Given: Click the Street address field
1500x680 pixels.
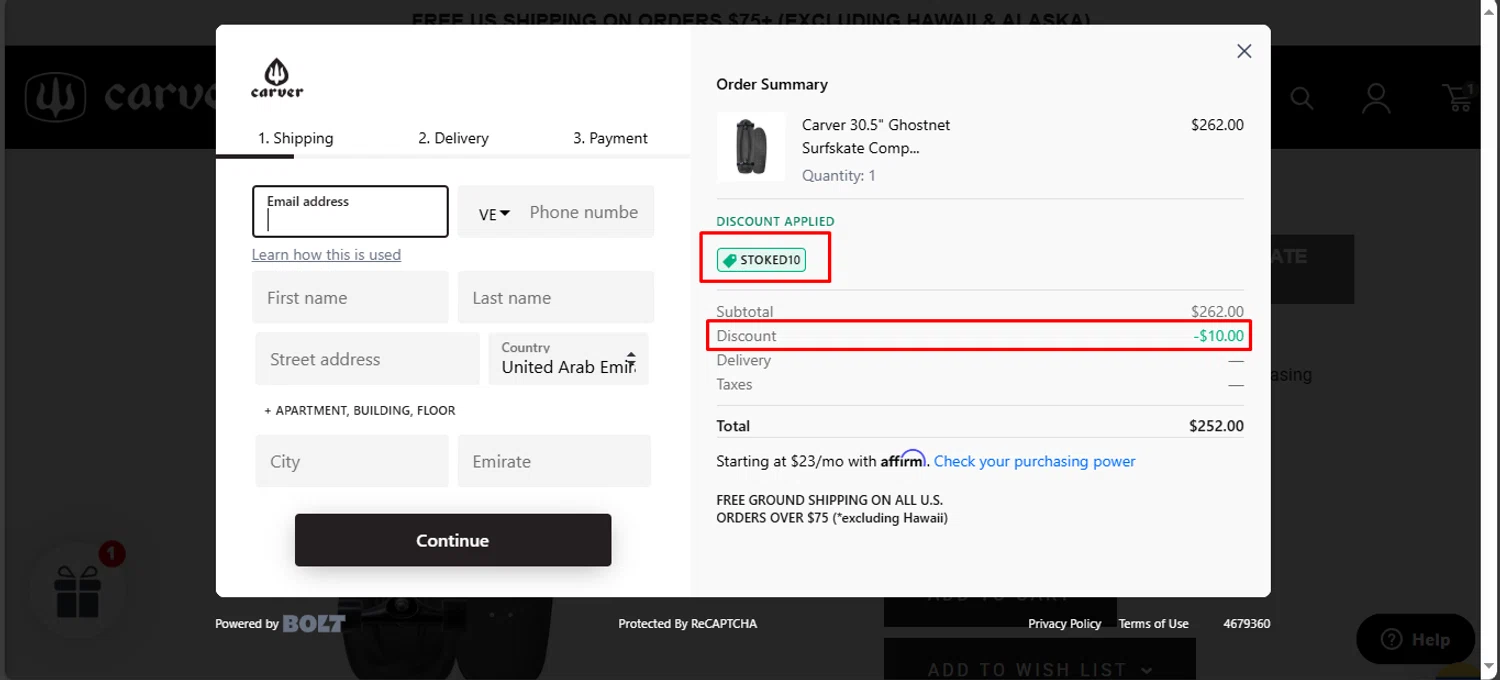Looking at the screenshot, I should [x=367, y=359].
